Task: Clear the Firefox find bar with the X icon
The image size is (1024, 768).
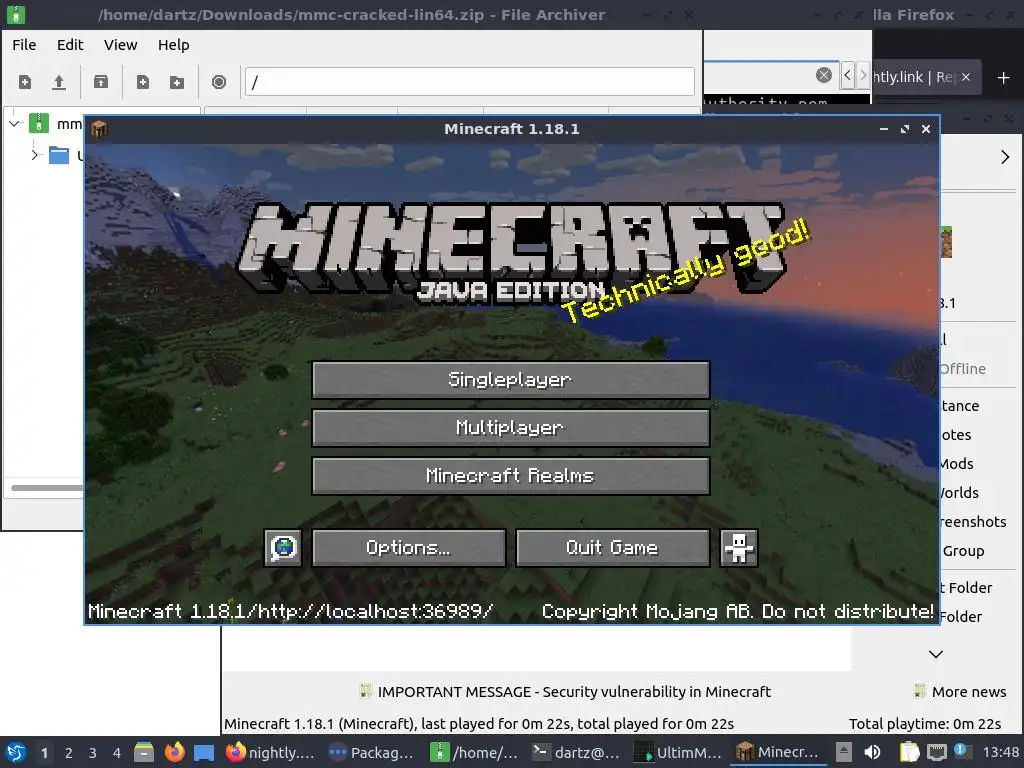Action: (824, 75)
